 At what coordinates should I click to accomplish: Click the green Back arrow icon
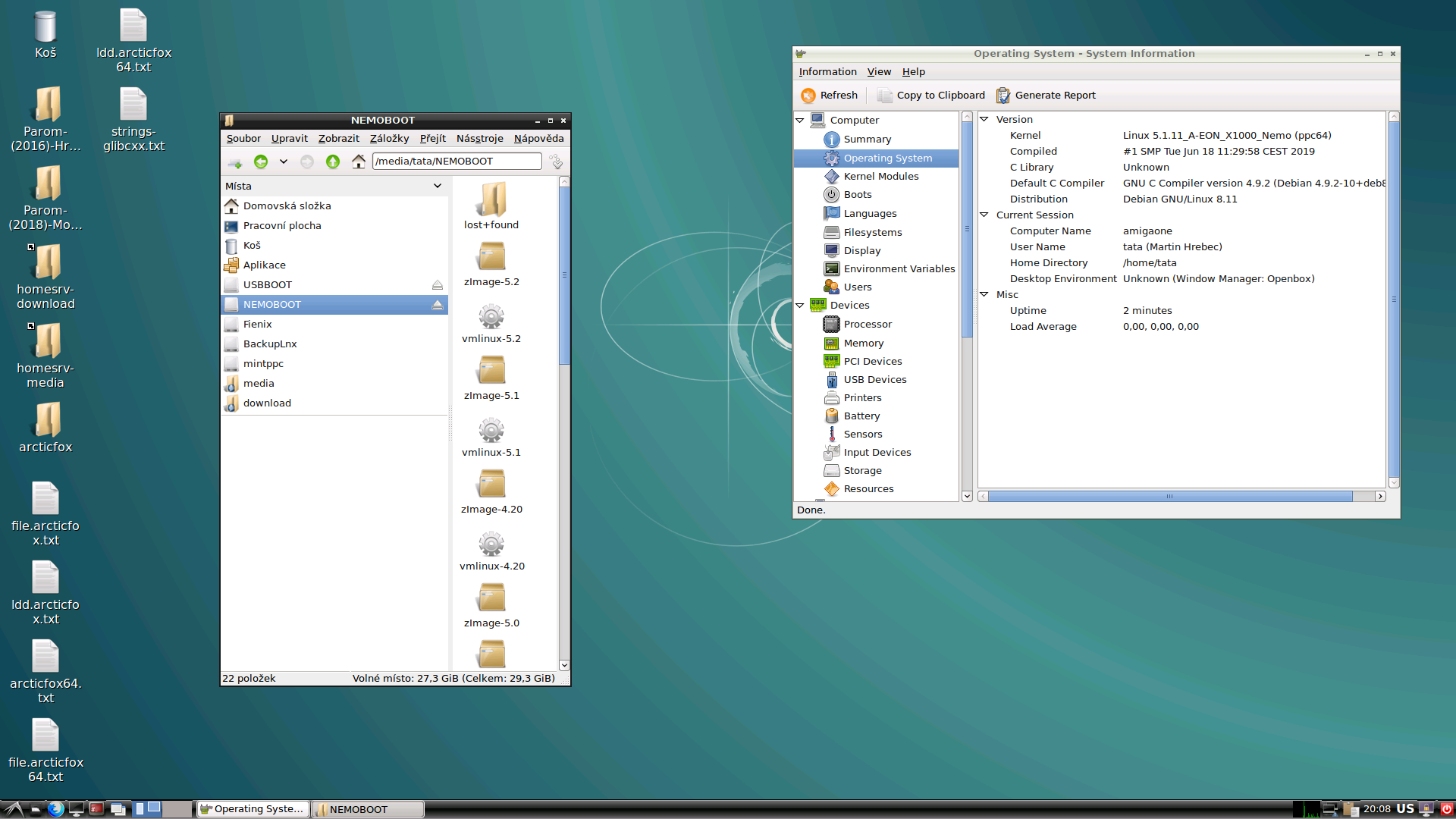click(261, 162)
